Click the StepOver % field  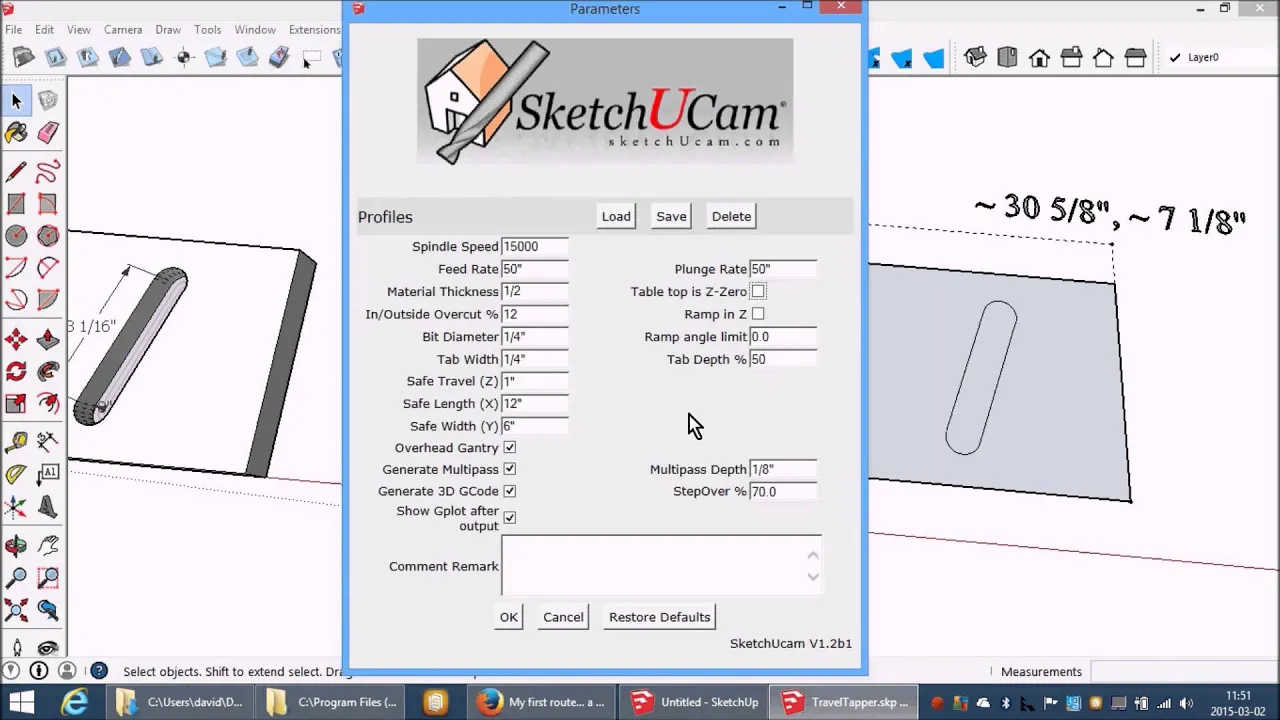[783, 492]
